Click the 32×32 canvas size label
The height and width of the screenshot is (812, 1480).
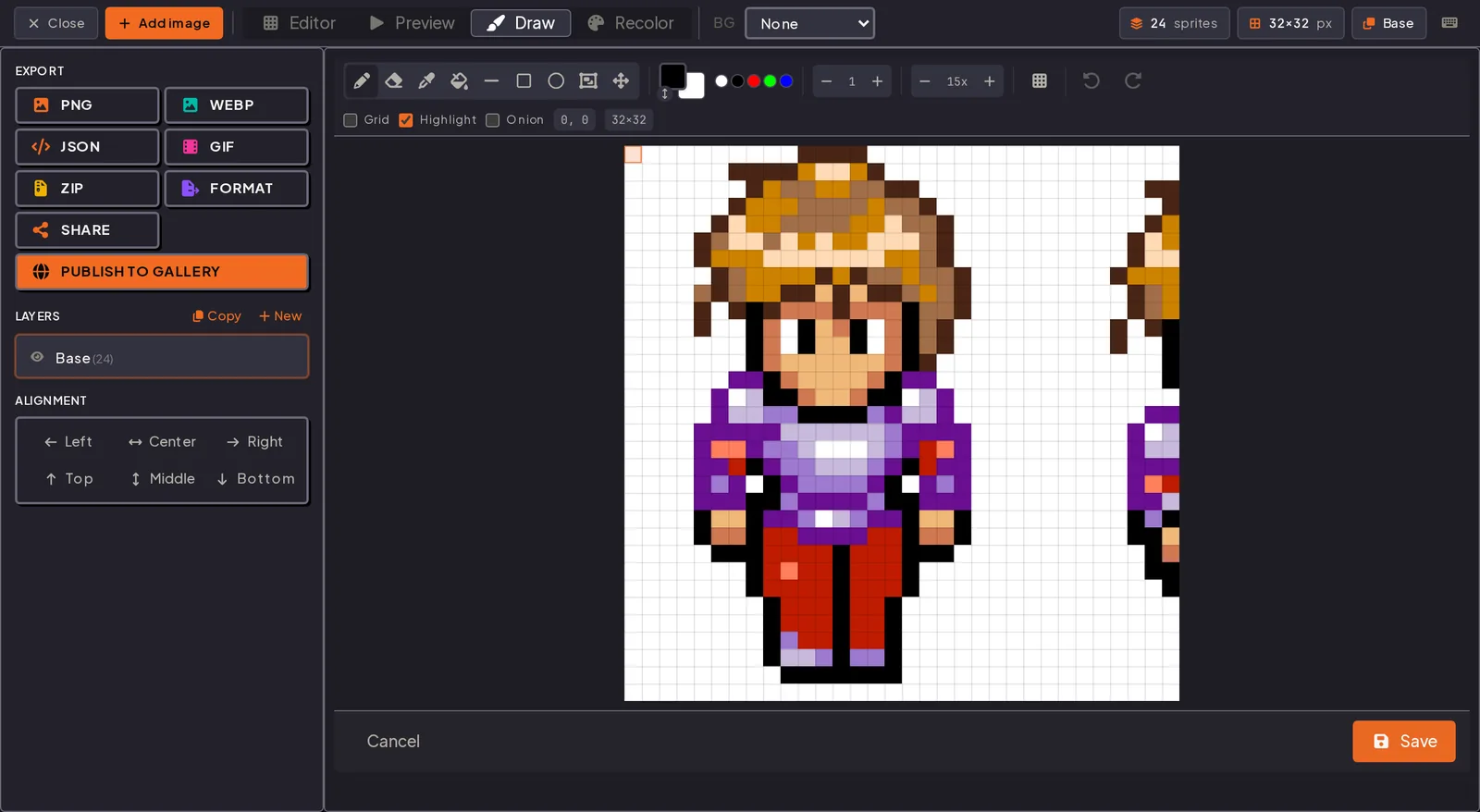[629, 120]
